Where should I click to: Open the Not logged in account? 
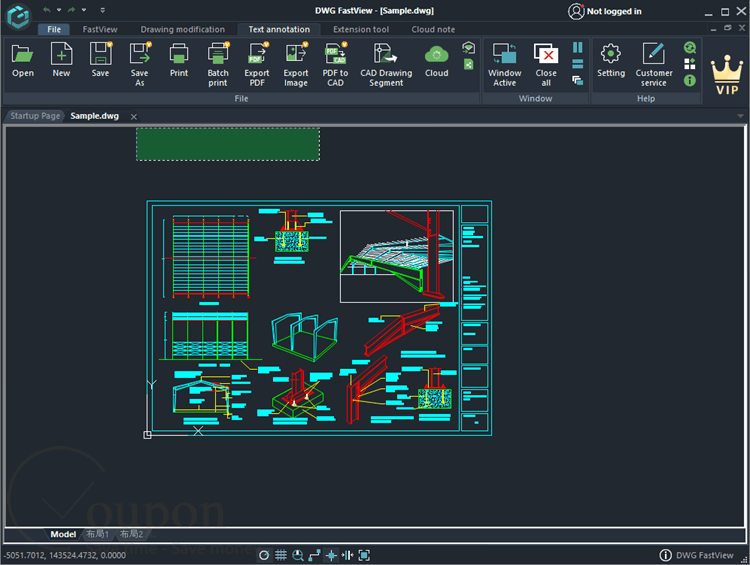[x=605, y=11]
